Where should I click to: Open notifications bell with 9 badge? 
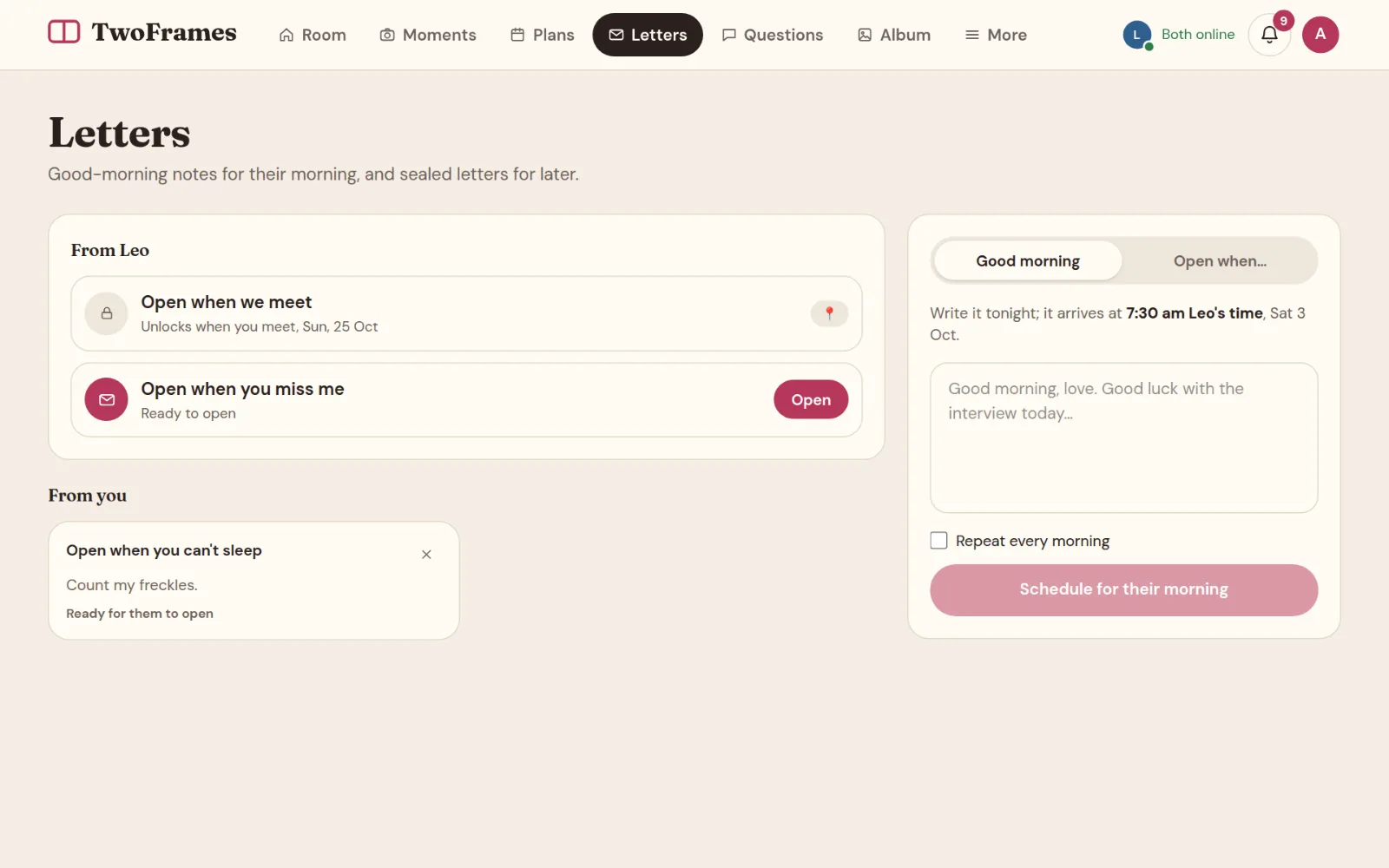1269,35
